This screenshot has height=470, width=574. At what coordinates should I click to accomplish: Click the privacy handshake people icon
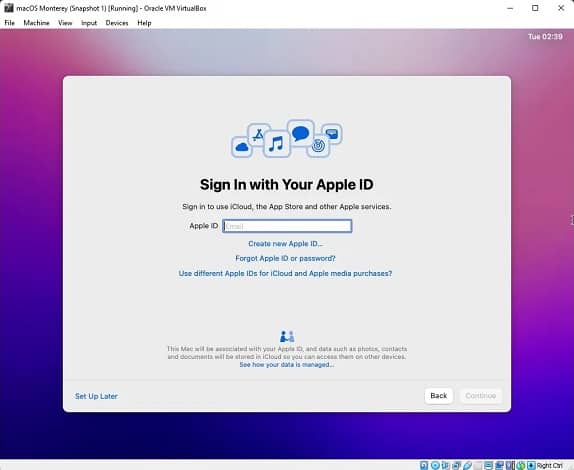287,336
